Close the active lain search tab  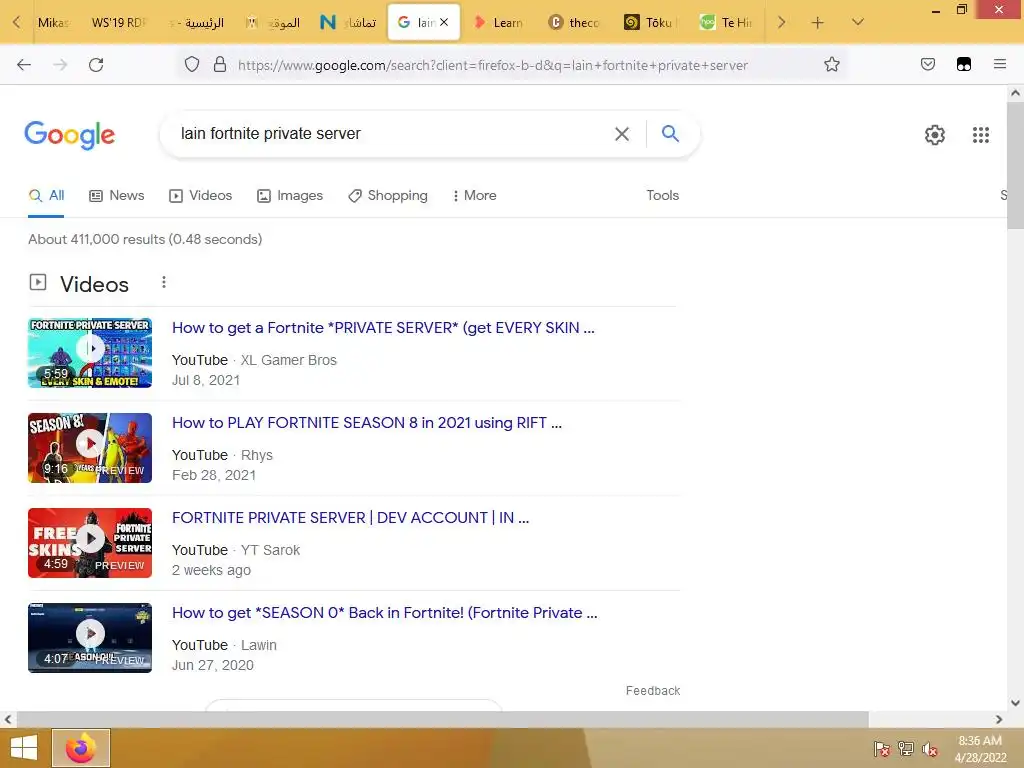click(x=444, y=22)
